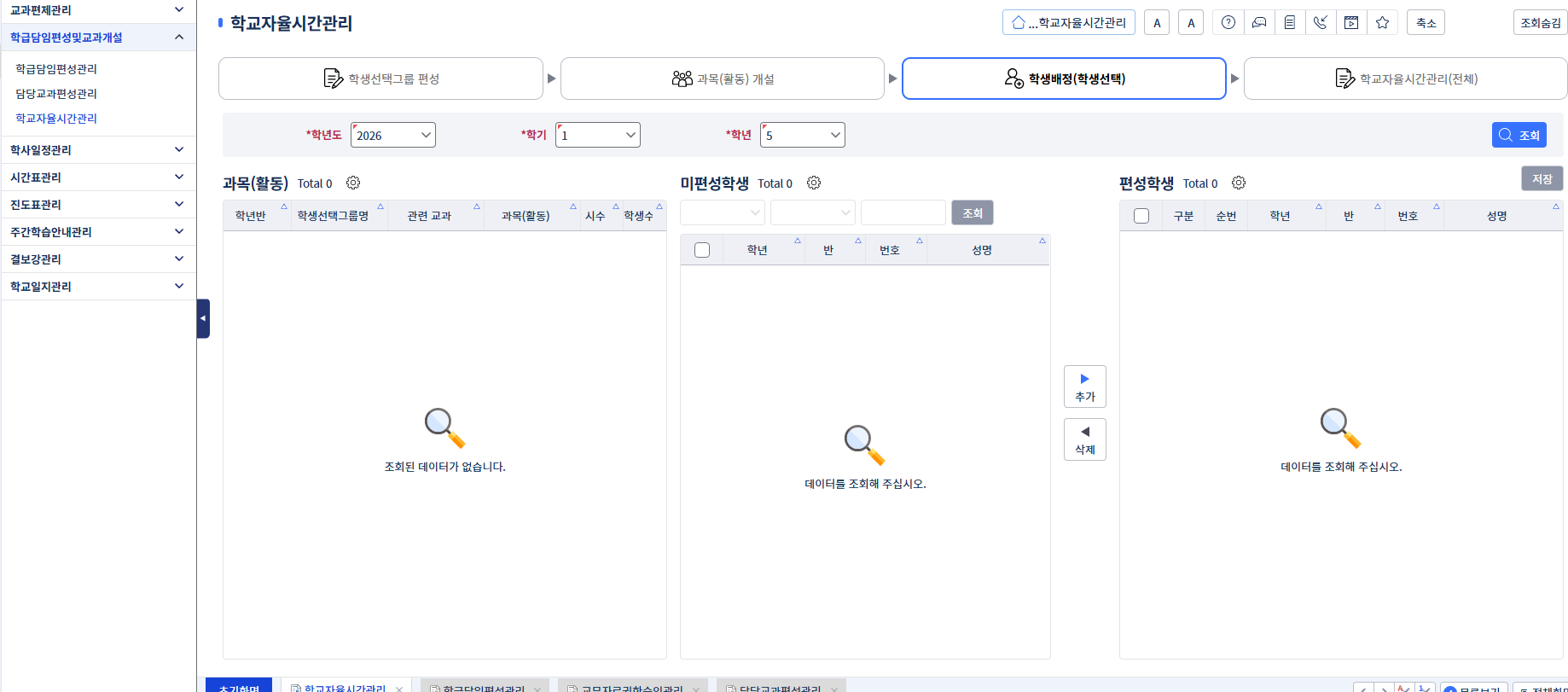Expand the 진도표관리 sidebar menu
This screenshot has height=692, width=1568.
pyautogui.click(x=98, y=205)
